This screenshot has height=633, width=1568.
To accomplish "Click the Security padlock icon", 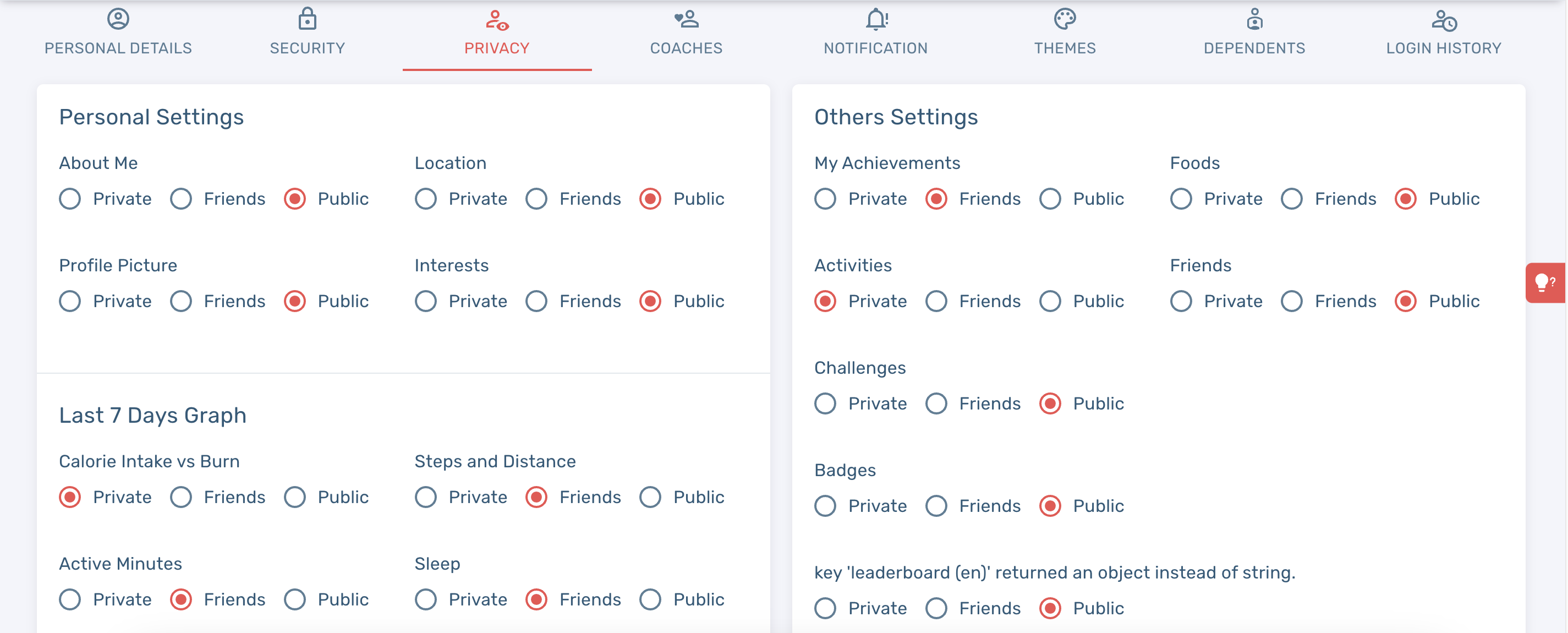I will coord(308,19).
